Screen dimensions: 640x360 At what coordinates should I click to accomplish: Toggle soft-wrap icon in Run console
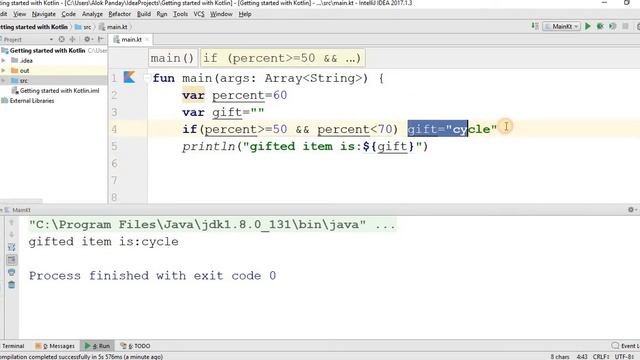(x=11, y=247)
